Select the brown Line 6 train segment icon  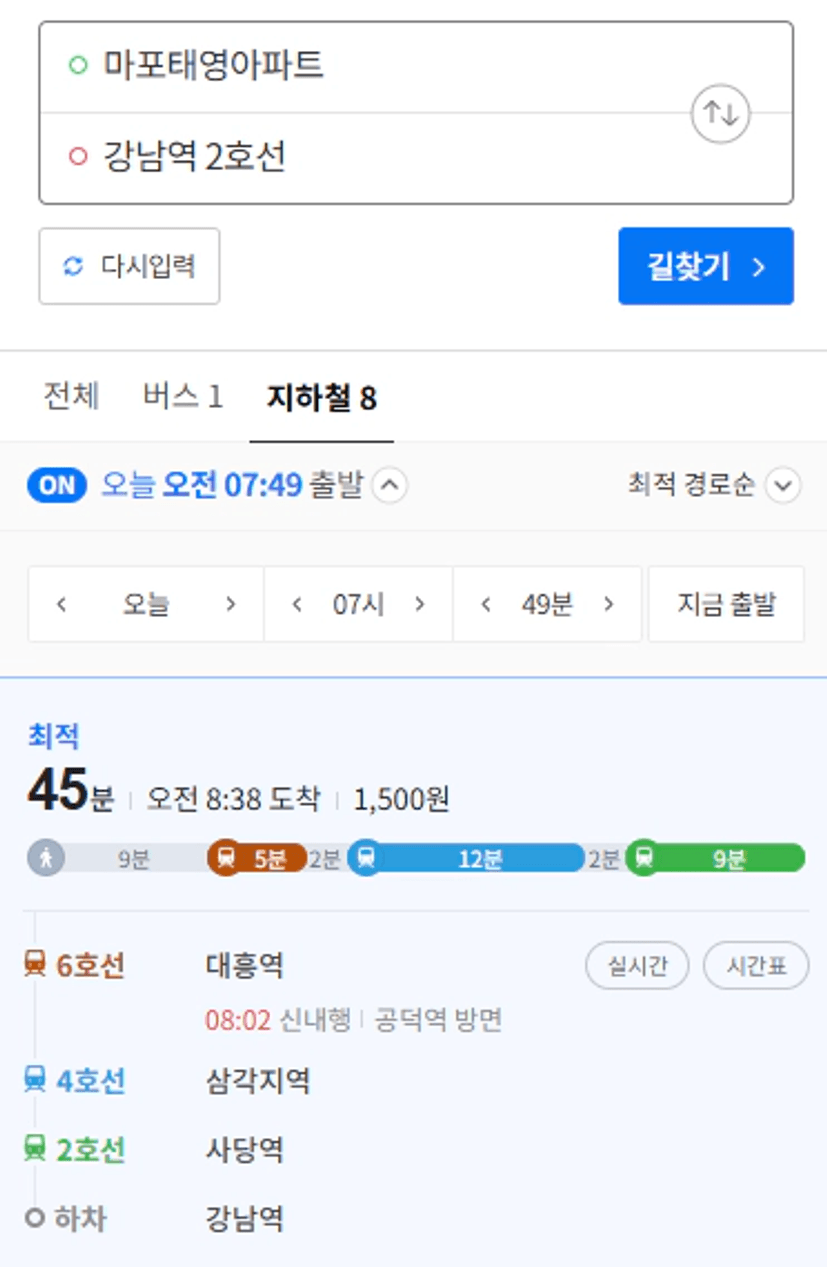226,858
